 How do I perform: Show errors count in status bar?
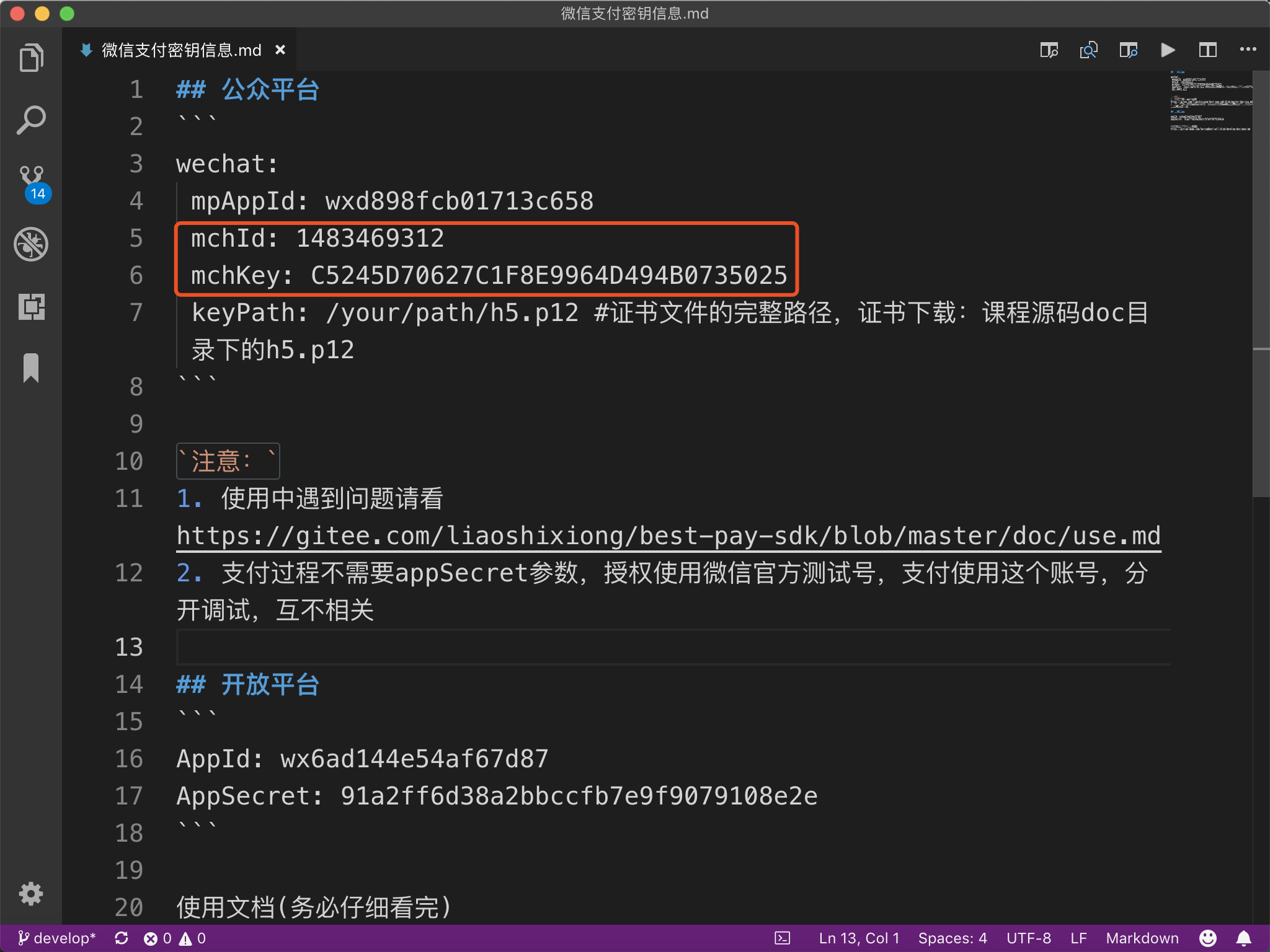click(x=158, y=938)
